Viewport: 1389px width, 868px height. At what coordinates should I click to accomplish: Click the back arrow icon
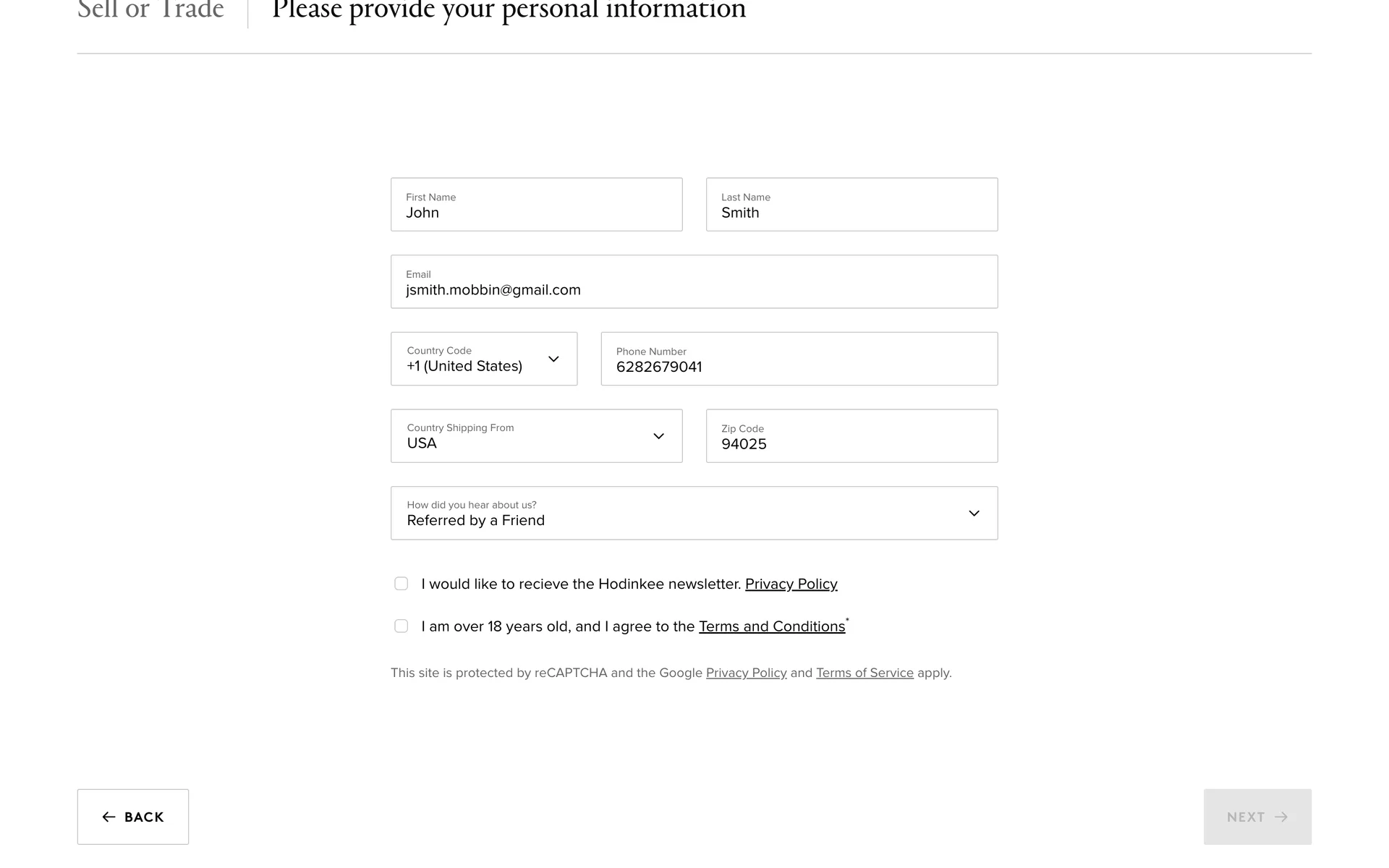click(x=109, y=817)
